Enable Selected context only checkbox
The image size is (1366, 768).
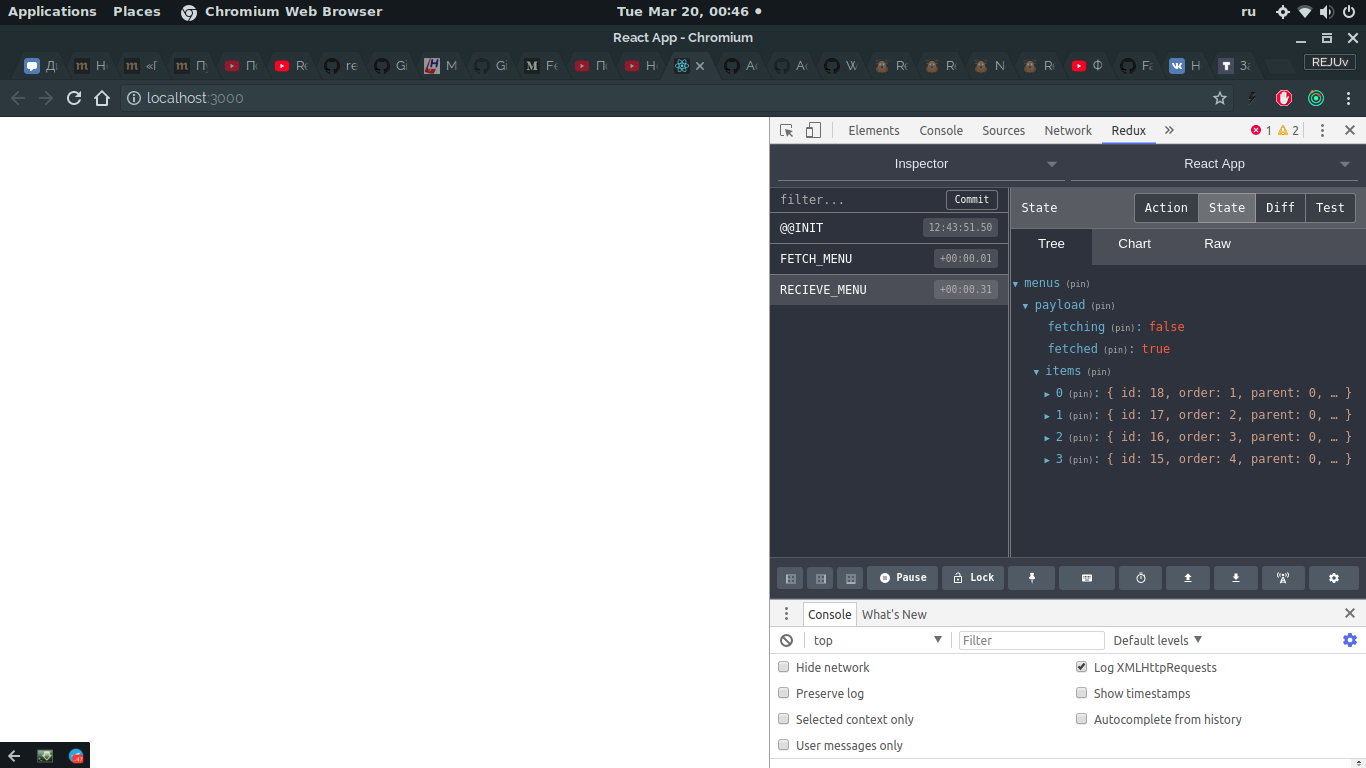pyautogui.click(x=784, y=719)
